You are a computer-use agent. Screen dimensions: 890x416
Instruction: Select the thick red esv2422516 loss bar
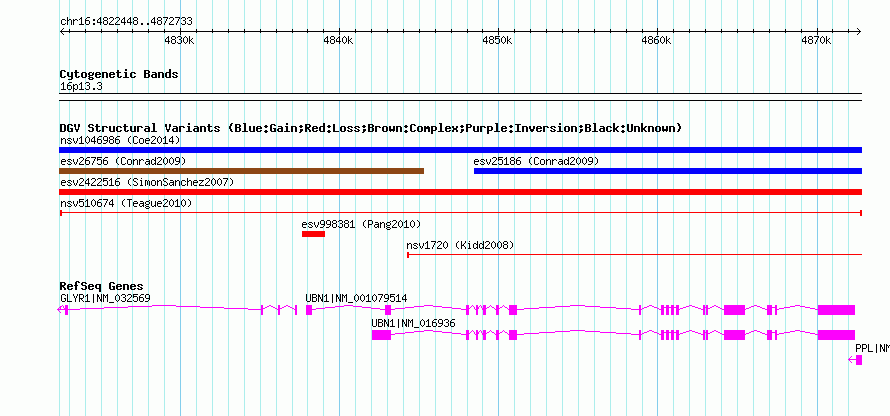point(460,192)
